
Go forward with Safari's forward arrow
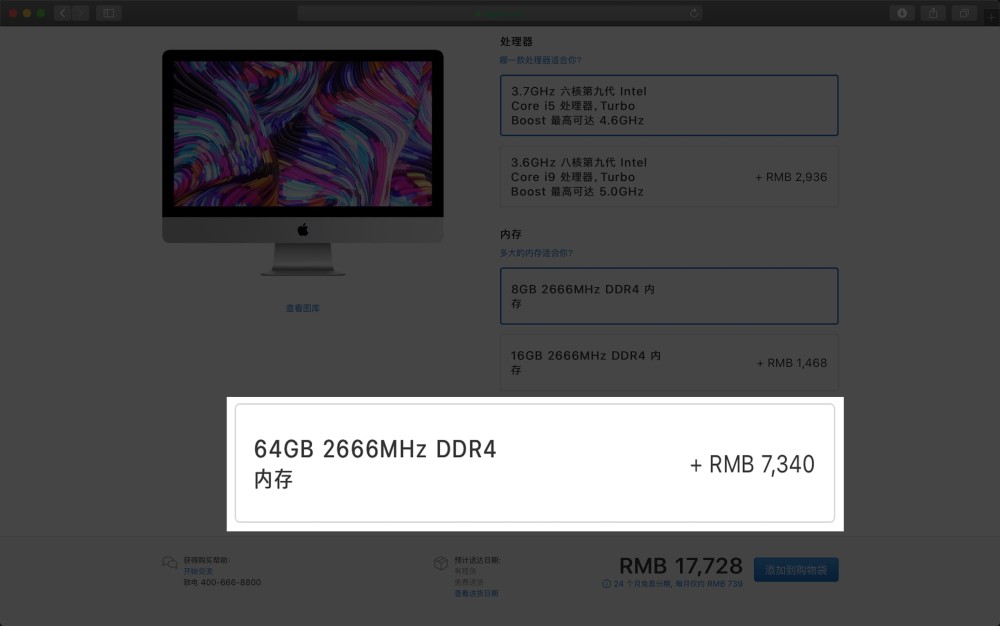[x=80, y=13]
